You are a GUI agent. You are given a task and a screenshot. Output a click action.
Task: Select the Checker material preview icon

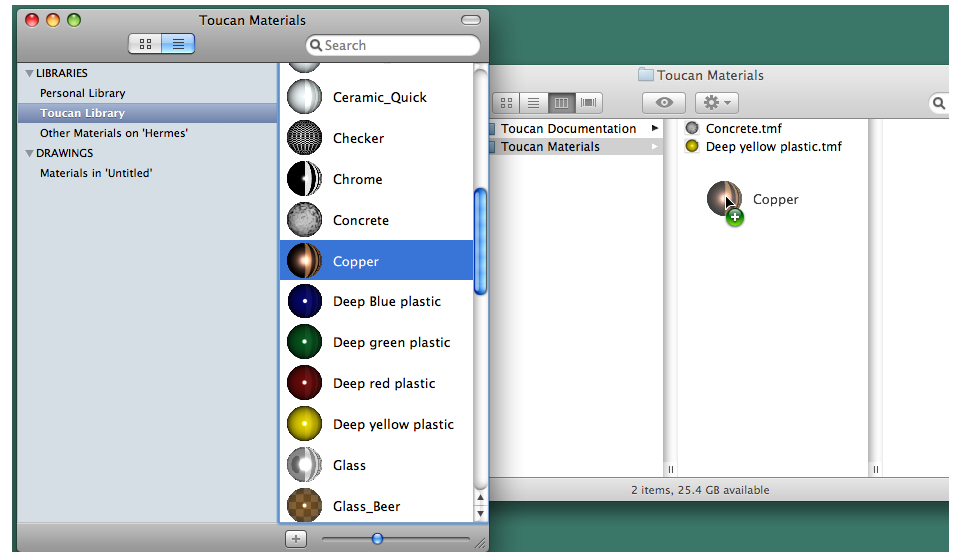coord(304,138)
